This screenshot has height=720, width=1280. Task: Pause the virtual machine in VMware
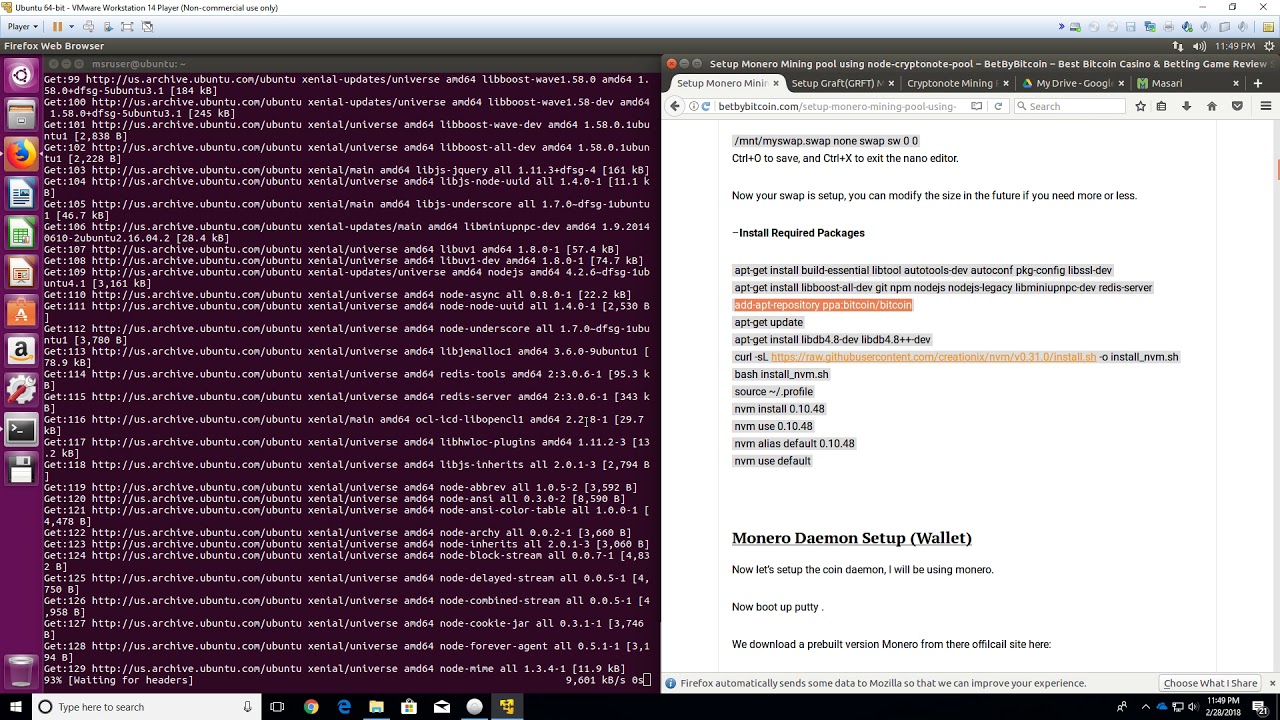57,27
